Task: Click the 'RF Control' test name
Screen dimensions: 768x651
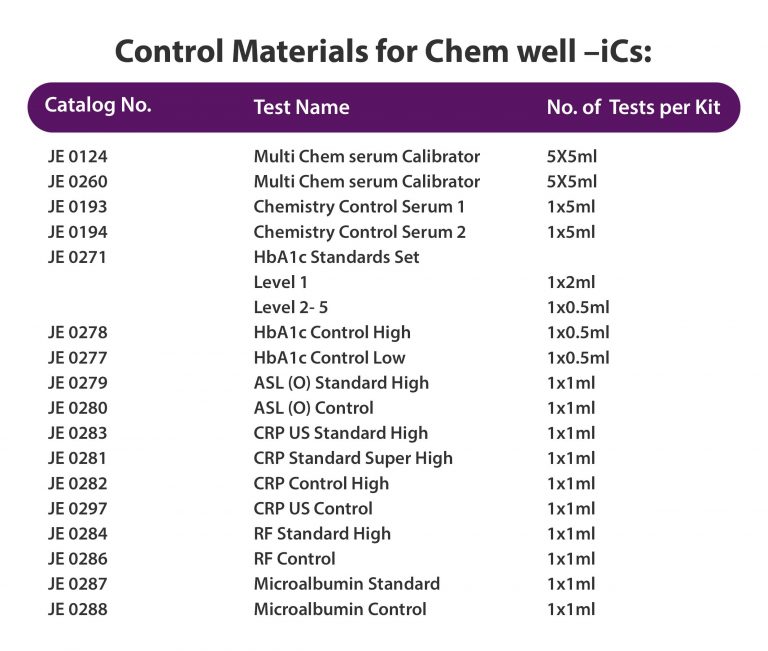Action: pos(294,558)
